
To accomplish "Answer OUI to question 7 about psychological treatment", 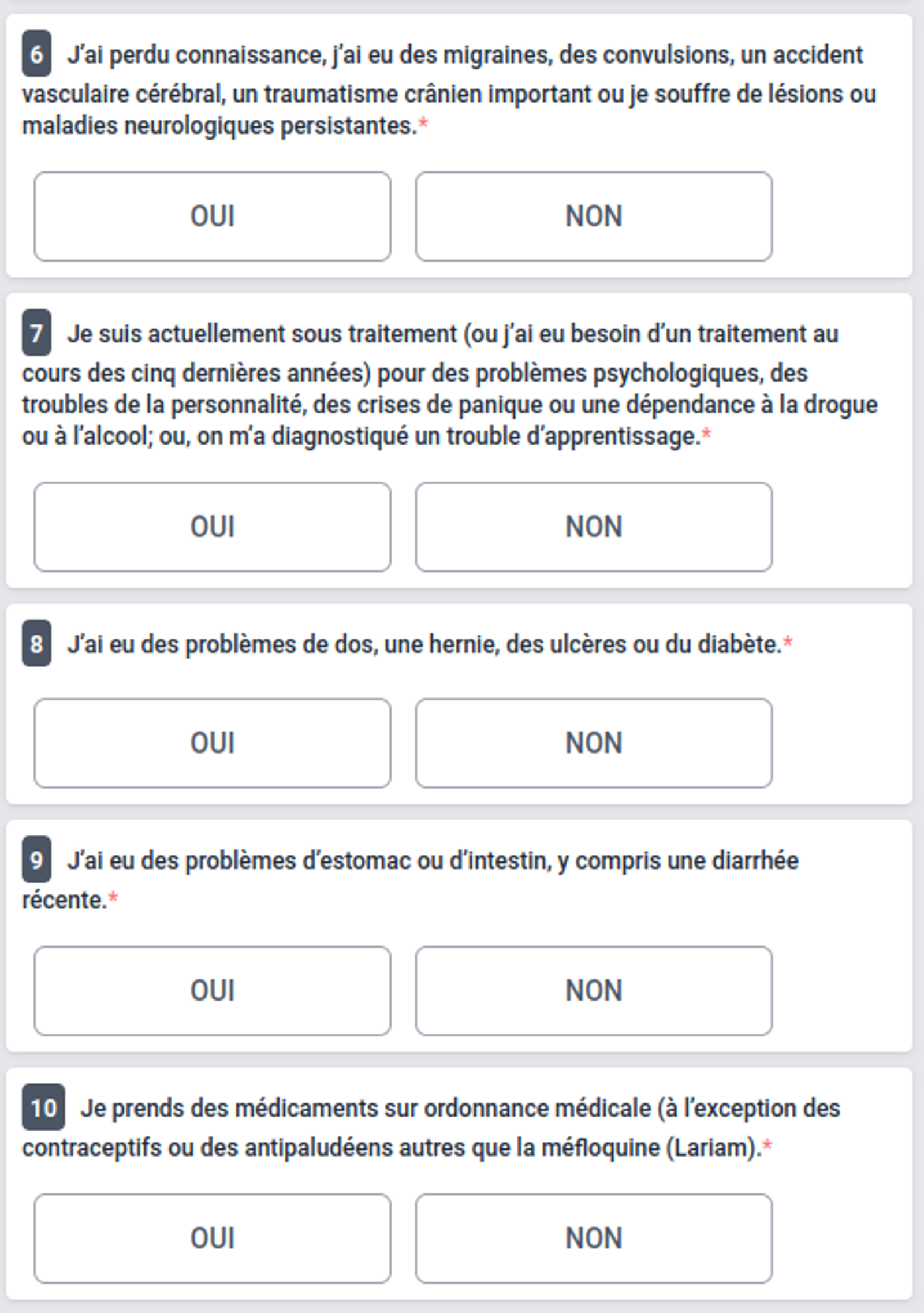I will click(x=214, y=525).
